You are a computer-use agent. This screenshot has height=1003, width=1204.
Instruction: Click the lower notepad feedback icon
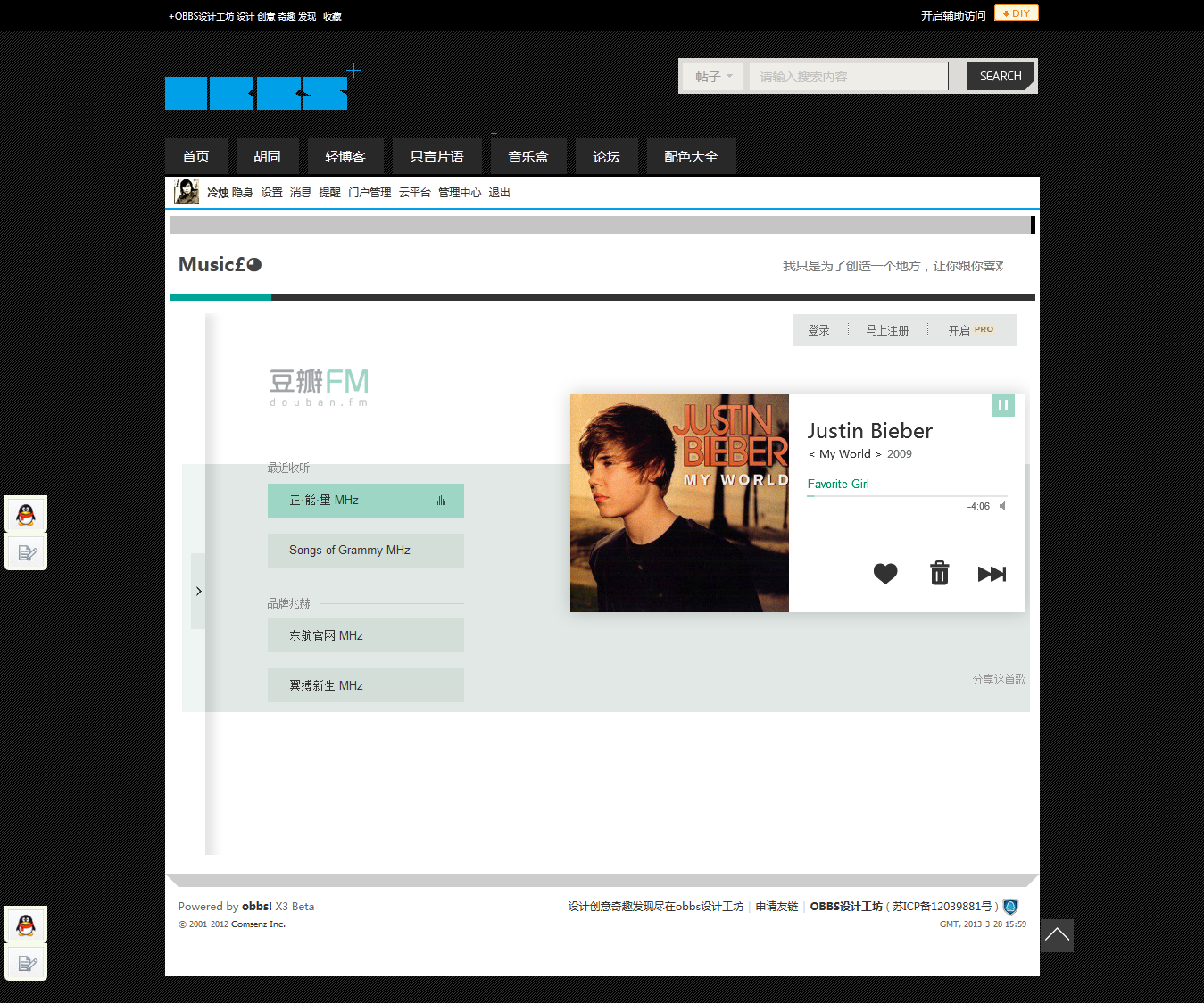[26, 963]
